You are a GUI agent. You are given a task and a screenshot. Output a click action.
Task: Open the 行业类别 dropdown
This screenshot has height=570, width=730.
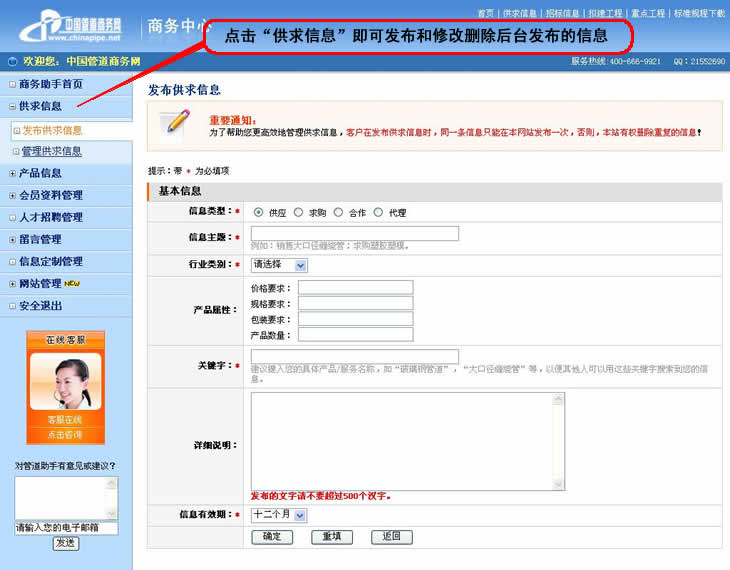tap(279, 265)
